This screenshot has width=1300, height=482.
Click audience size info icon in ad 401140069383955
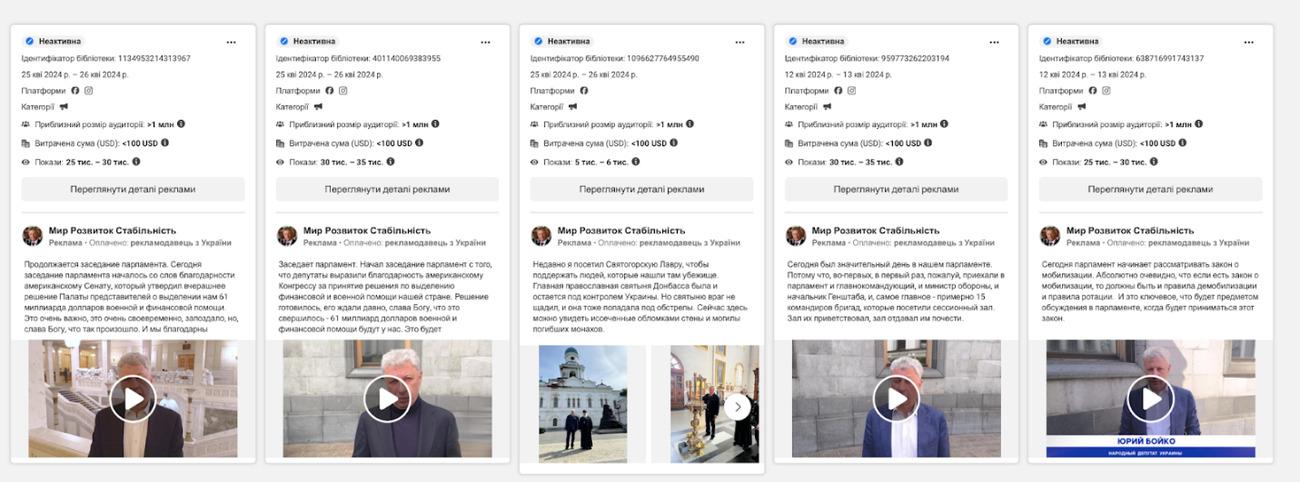(434, 124)
